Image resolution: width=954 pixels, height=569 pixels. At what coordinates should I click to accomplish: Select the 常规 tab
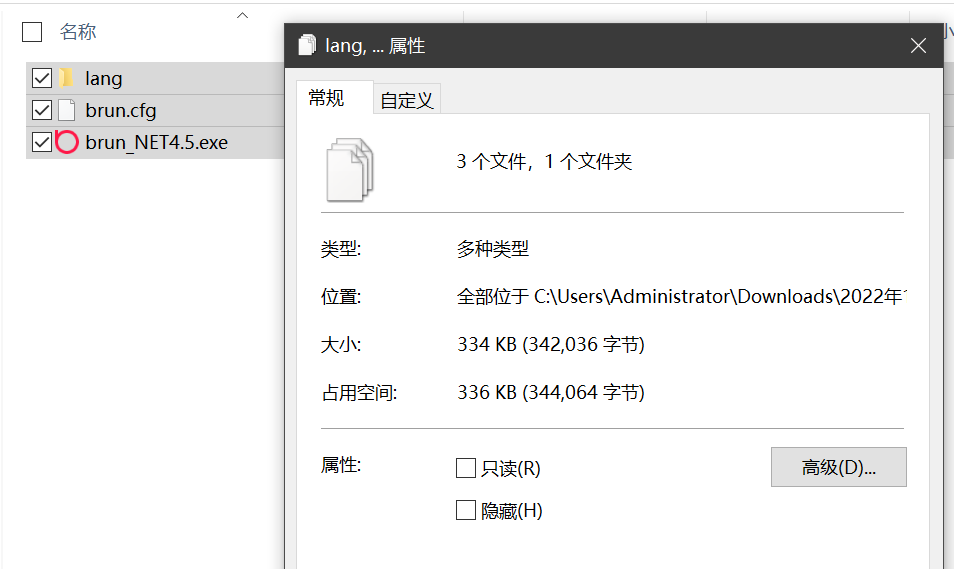point(326,98)
